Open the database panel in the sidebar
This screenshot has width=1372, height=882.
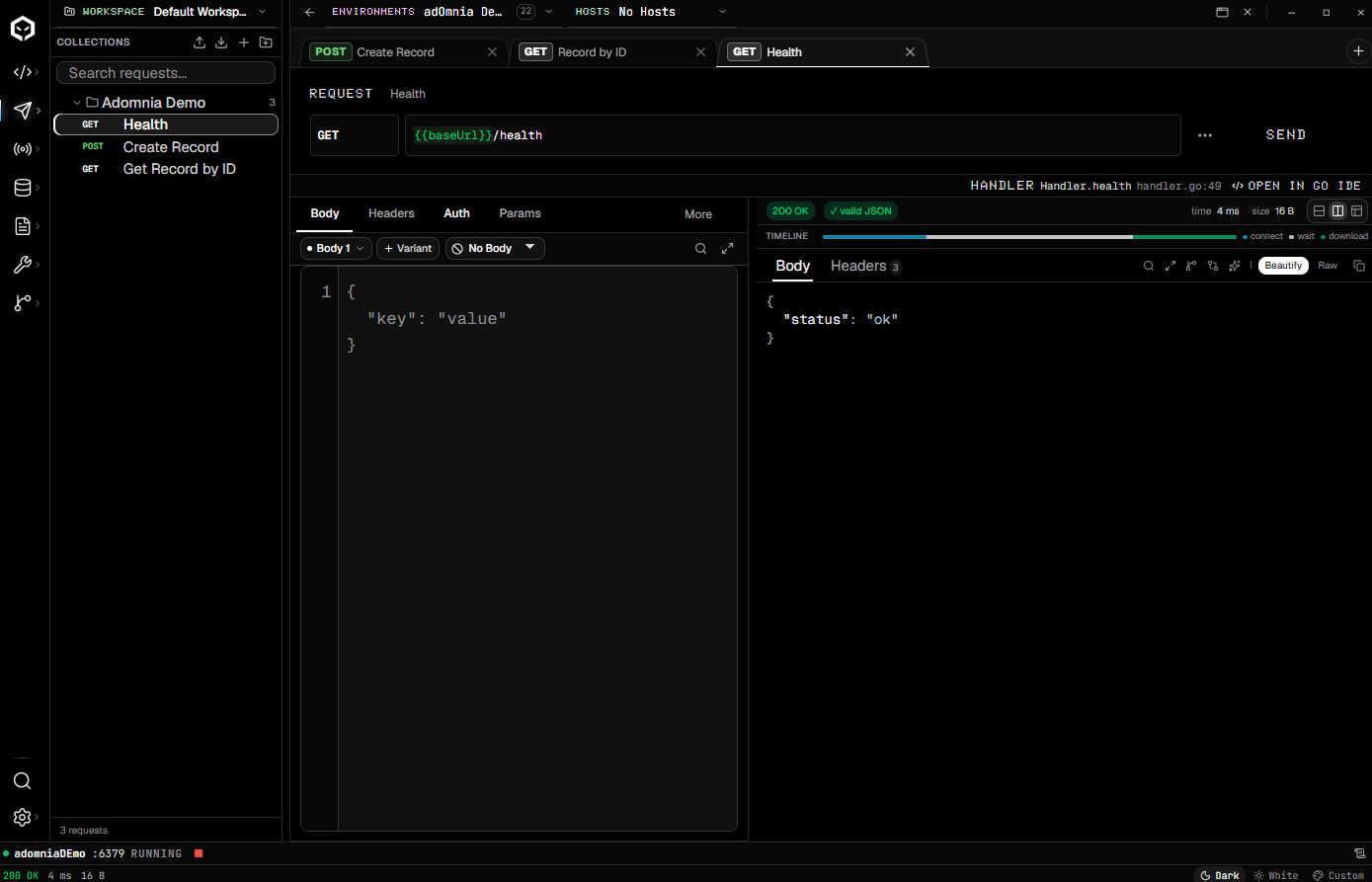pos(23,188)
